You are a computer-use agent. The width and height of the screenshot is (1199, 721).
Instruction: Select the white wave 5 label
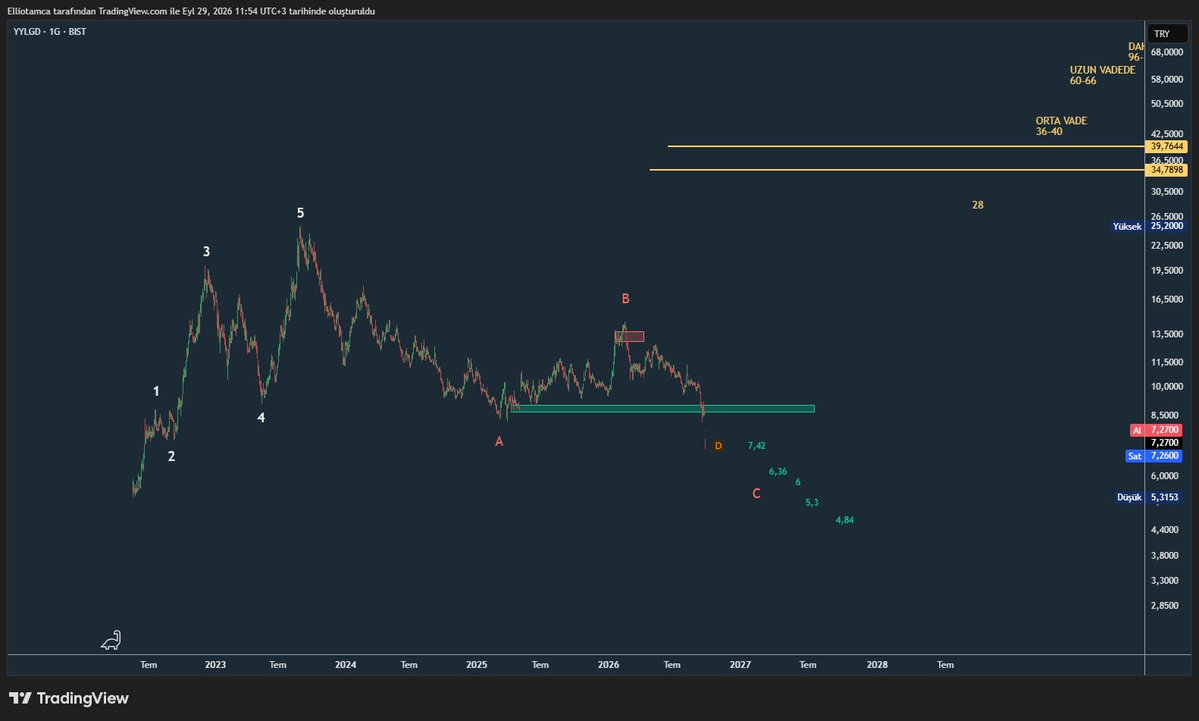tap(301, 213)
